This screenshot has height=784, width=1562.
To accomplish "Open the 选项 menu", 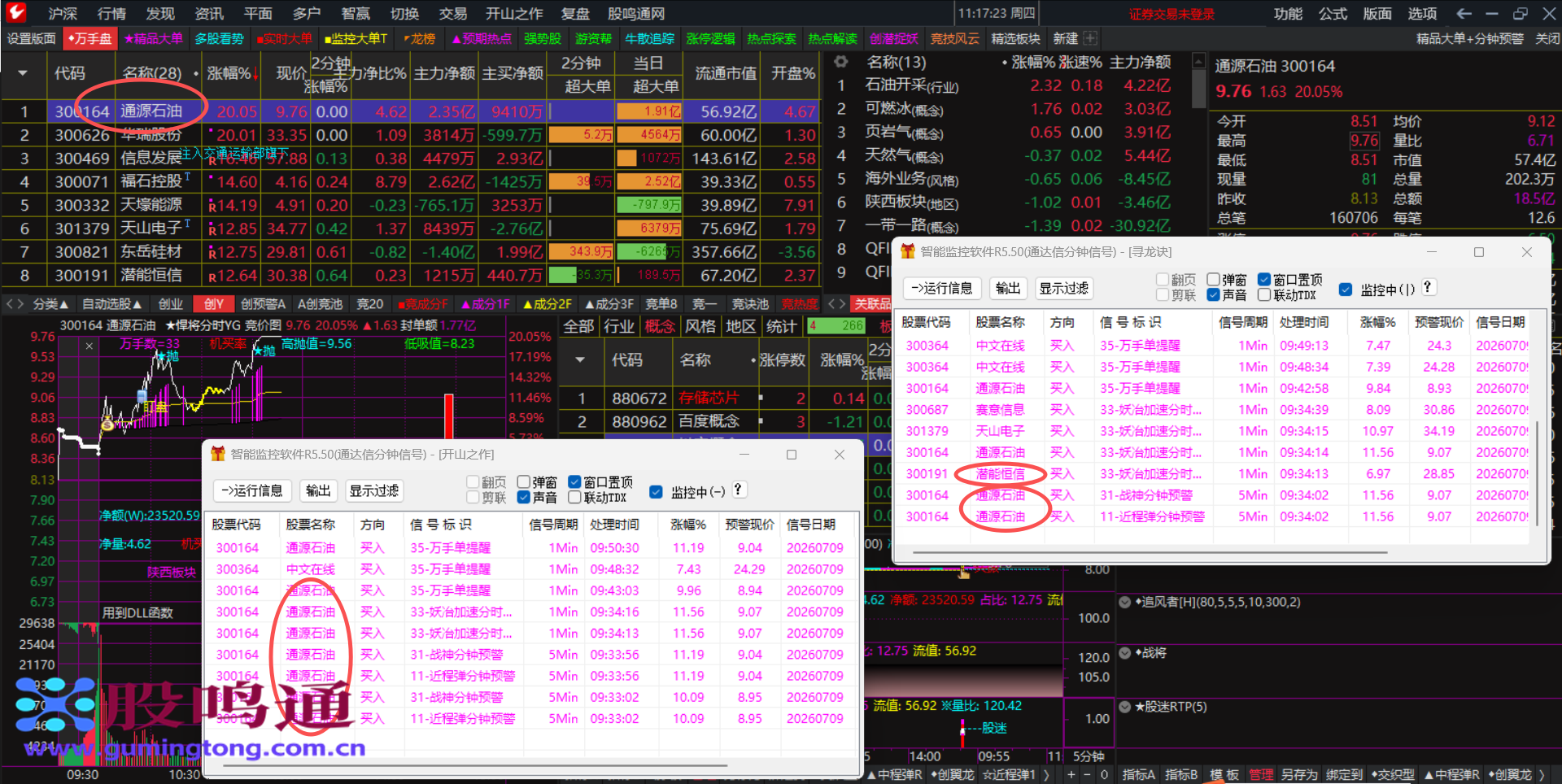I will pos(1422,13).
